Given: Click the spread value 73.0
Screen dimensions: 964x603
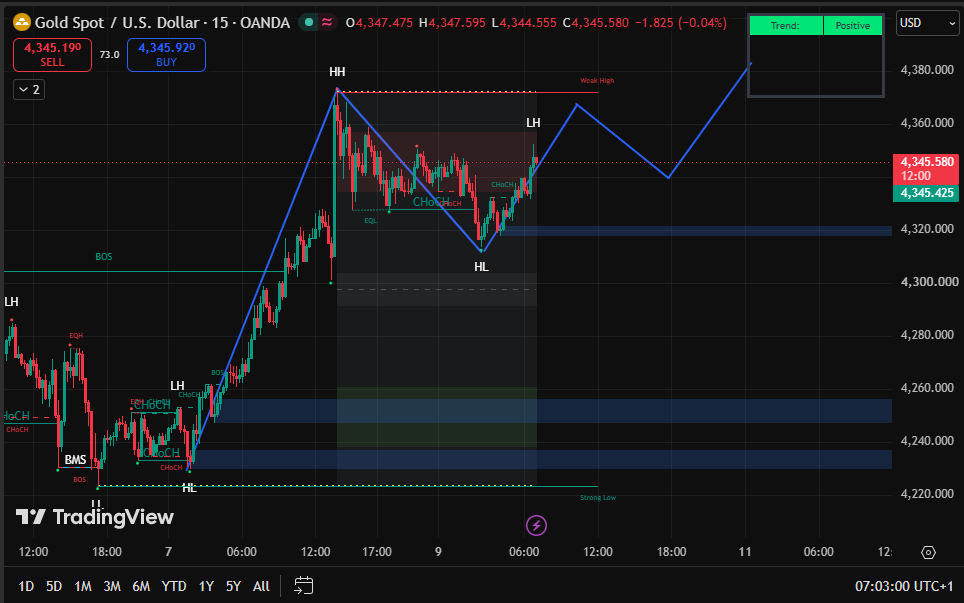Looking at the screenshot, I should tap(109, 55).
